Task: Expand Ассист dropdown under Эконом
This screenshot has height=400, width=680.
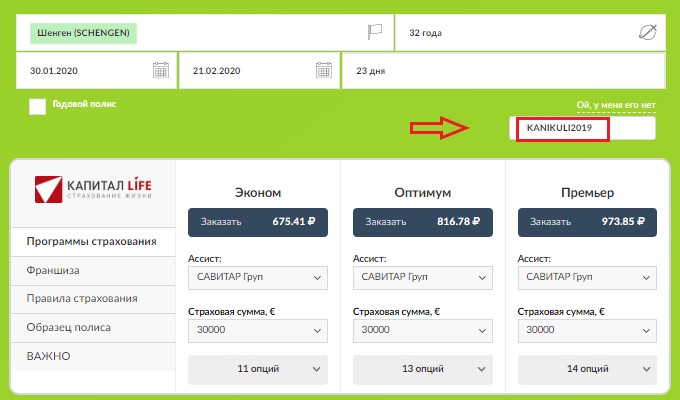Action: [x=258, y=277]
